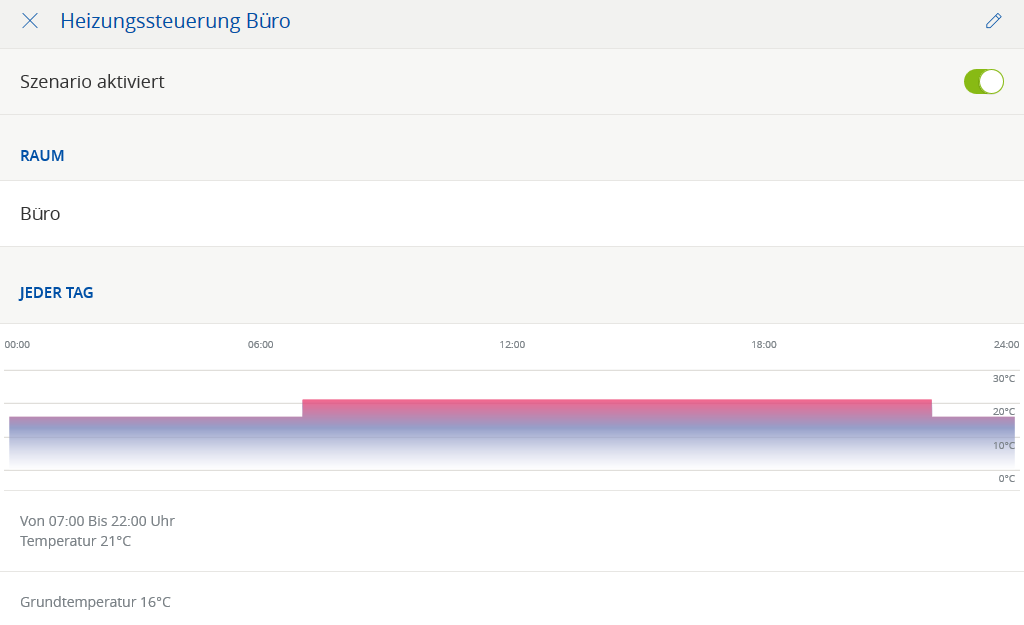Click the 18:00 time axis label

pyautogui.click(x=764, y=344)
